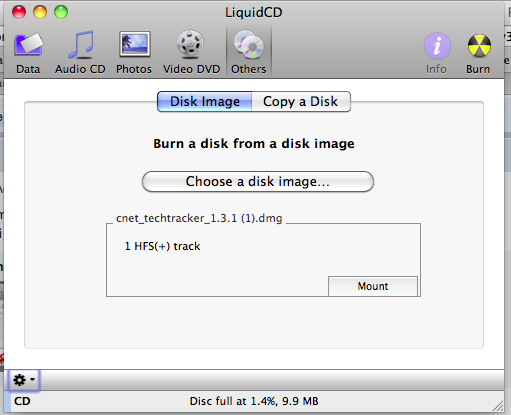Select the 1 HFS(+) track entry
This screenshot has height=415, width=511.
pyautogui.click(x=162, y=246)
